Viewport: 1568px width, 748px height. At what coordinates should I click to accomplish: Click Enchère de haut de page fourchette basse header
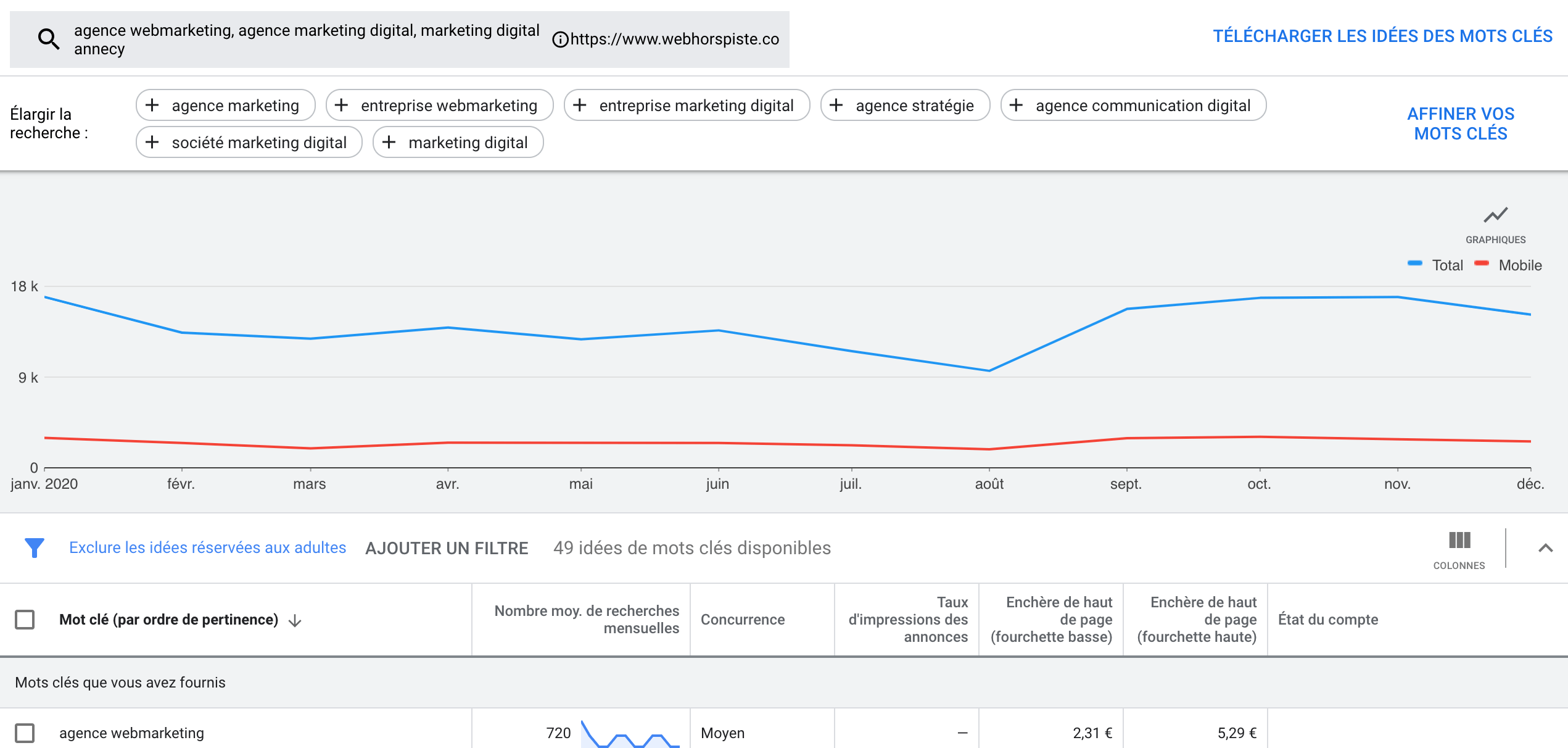[1052, 620]
